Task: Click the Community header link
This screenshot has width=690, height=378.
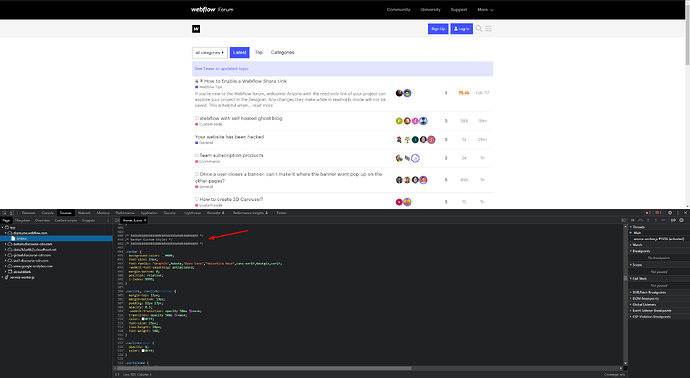Action: 398,9
